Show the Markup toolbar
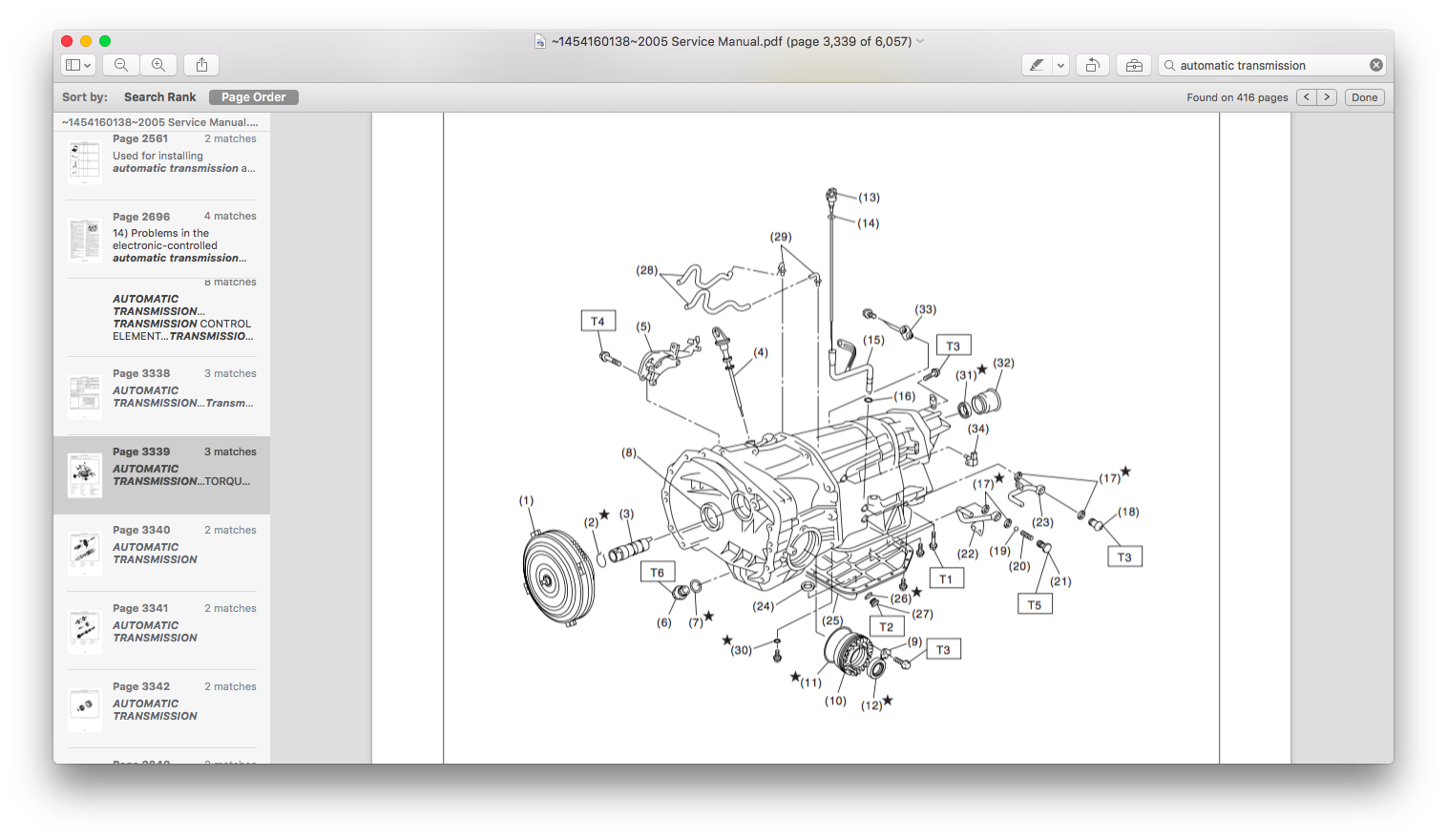The height and width of the screenshot is (840, 1447). [1134, 65]
